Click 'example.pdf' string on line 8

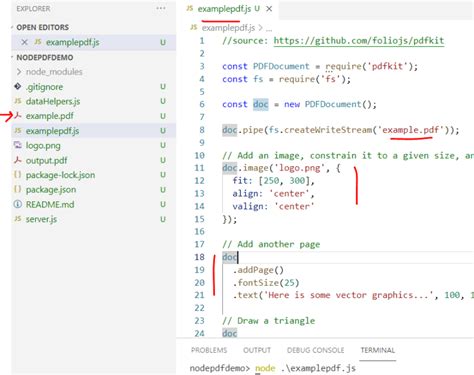point(411,130)
